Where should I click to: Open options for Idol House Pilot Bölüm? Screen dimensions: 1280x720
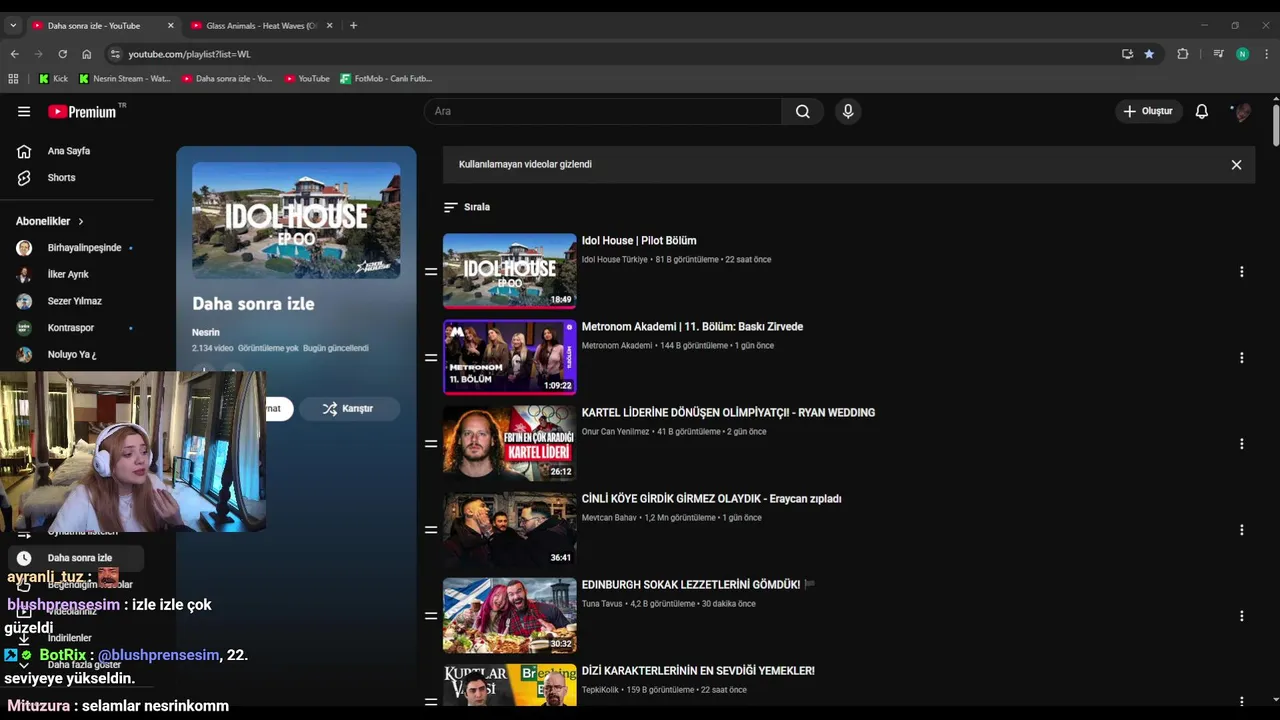point(1241,272)
